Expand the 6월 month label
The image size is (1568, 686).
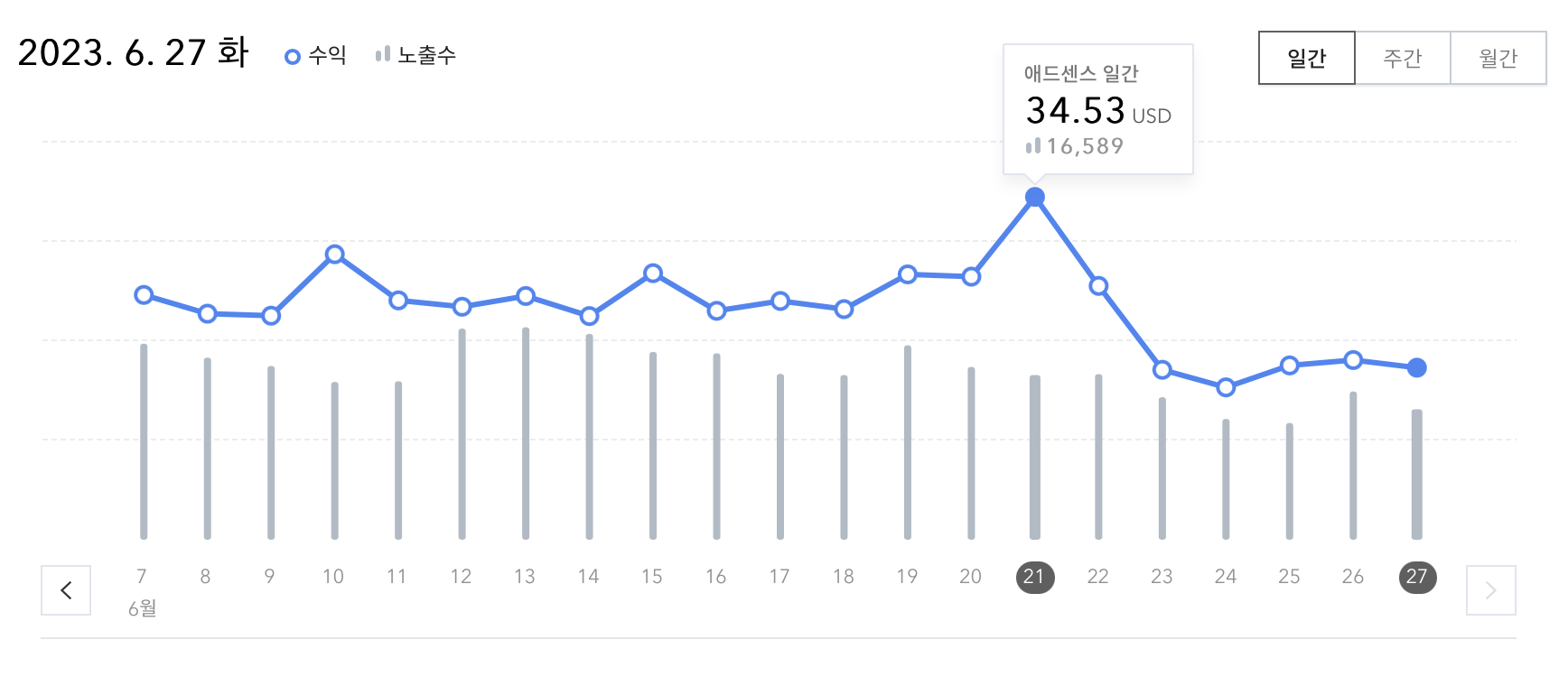[142, 609]
